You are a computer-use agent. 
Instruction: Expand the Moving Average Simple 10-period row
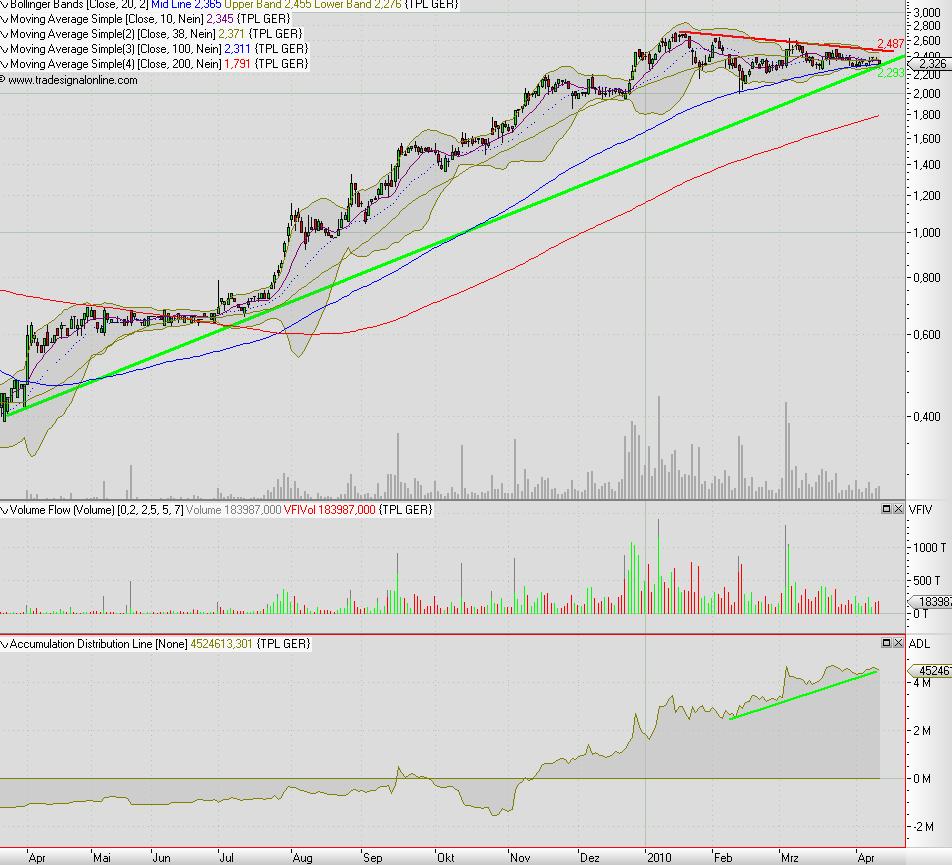(x=5, y=19)
